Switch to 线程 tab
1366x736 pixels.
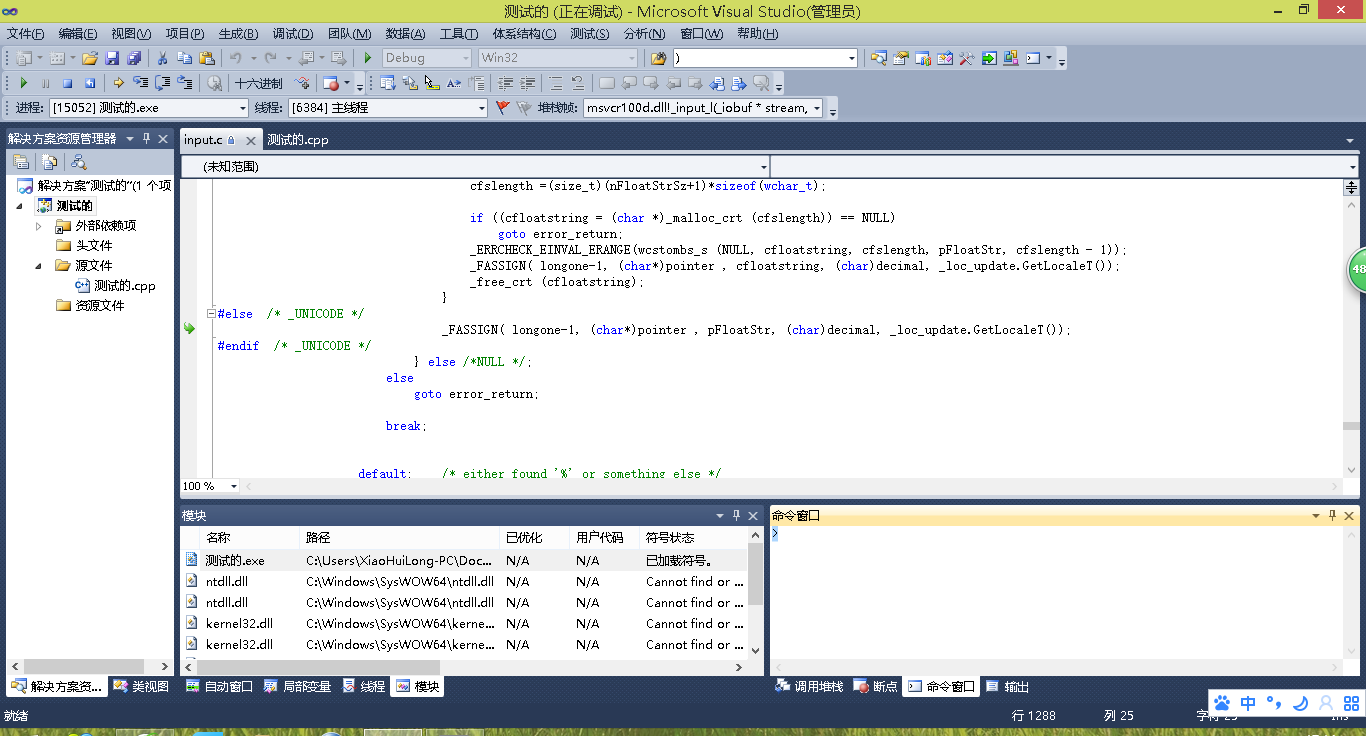click(x=364, y=686)
